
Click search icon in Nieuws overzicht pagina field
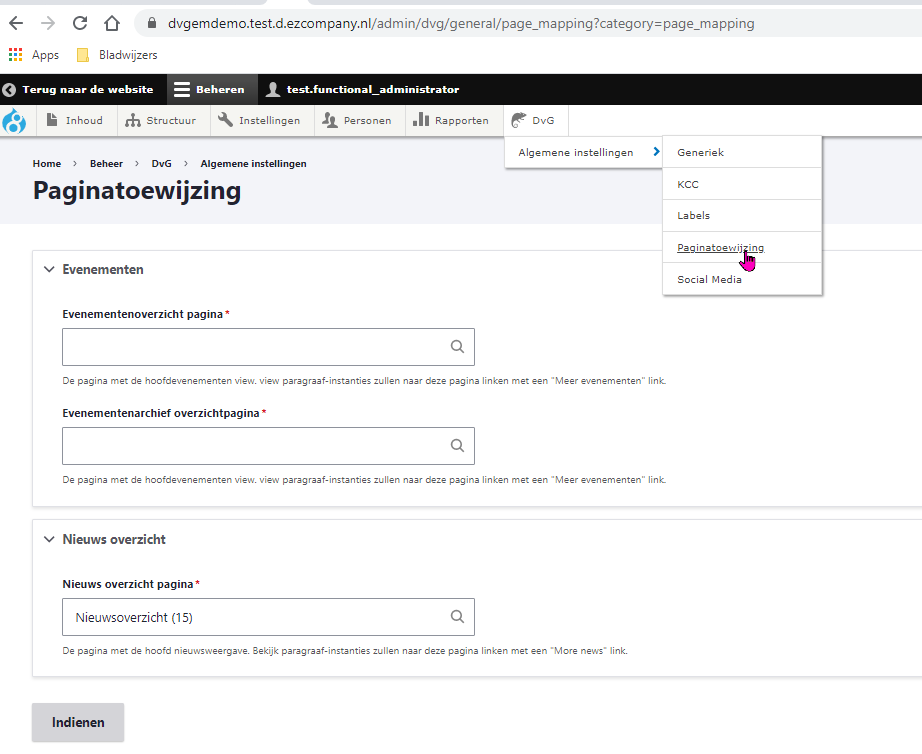point(457,617)
